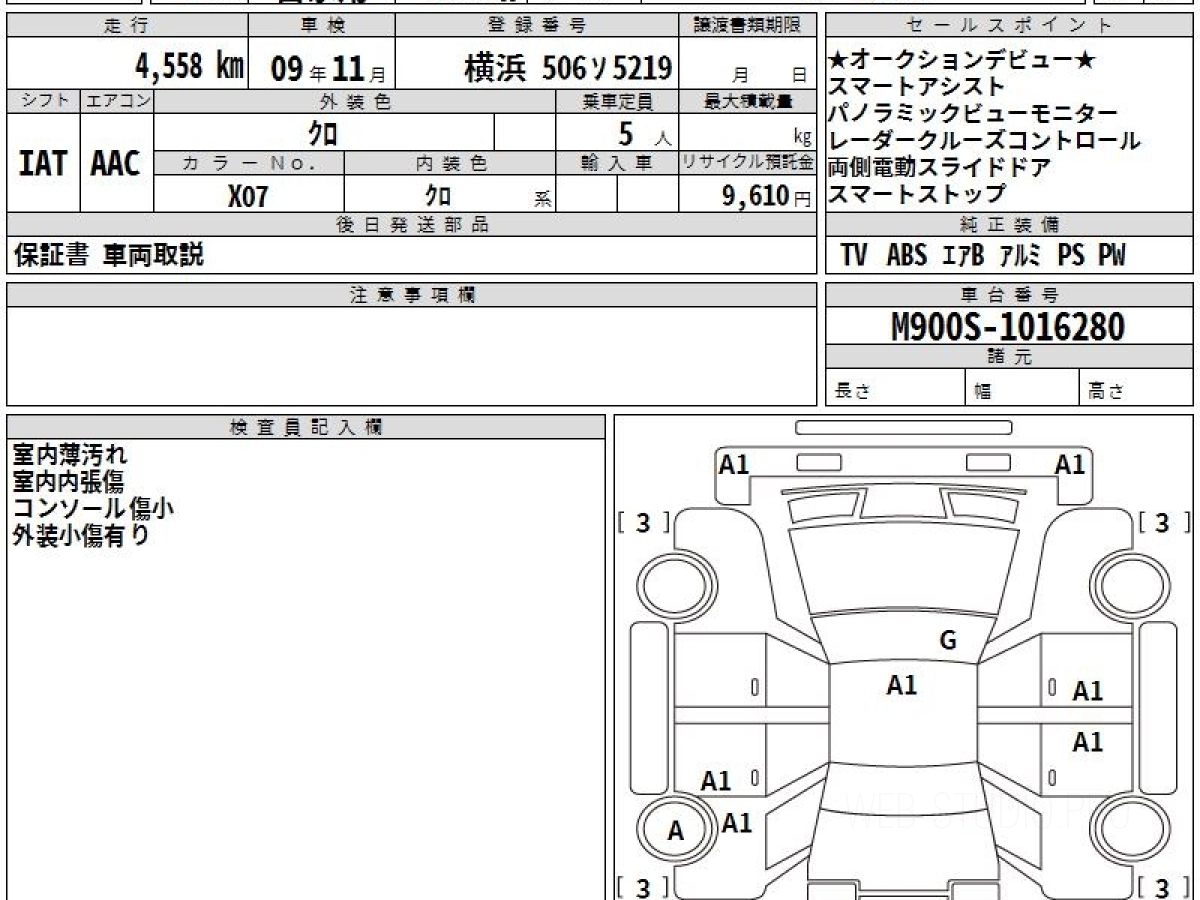Select the ★オークションデビュー★ line
Image resolution: width=1200 pixels, height=900 pixels.
click(961, 62)
